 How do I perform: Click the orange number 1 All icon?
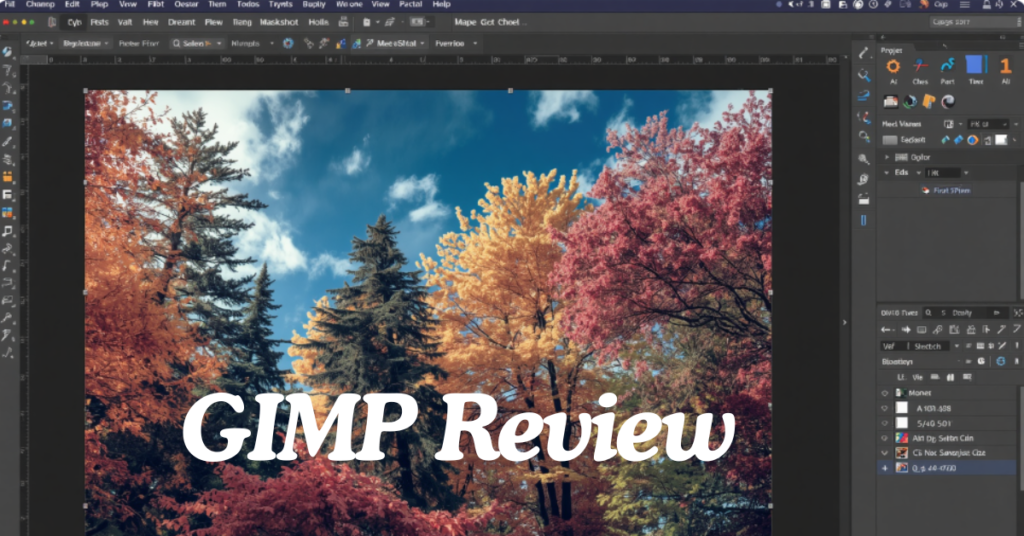pyautogui.click(x=1005, y=66)
